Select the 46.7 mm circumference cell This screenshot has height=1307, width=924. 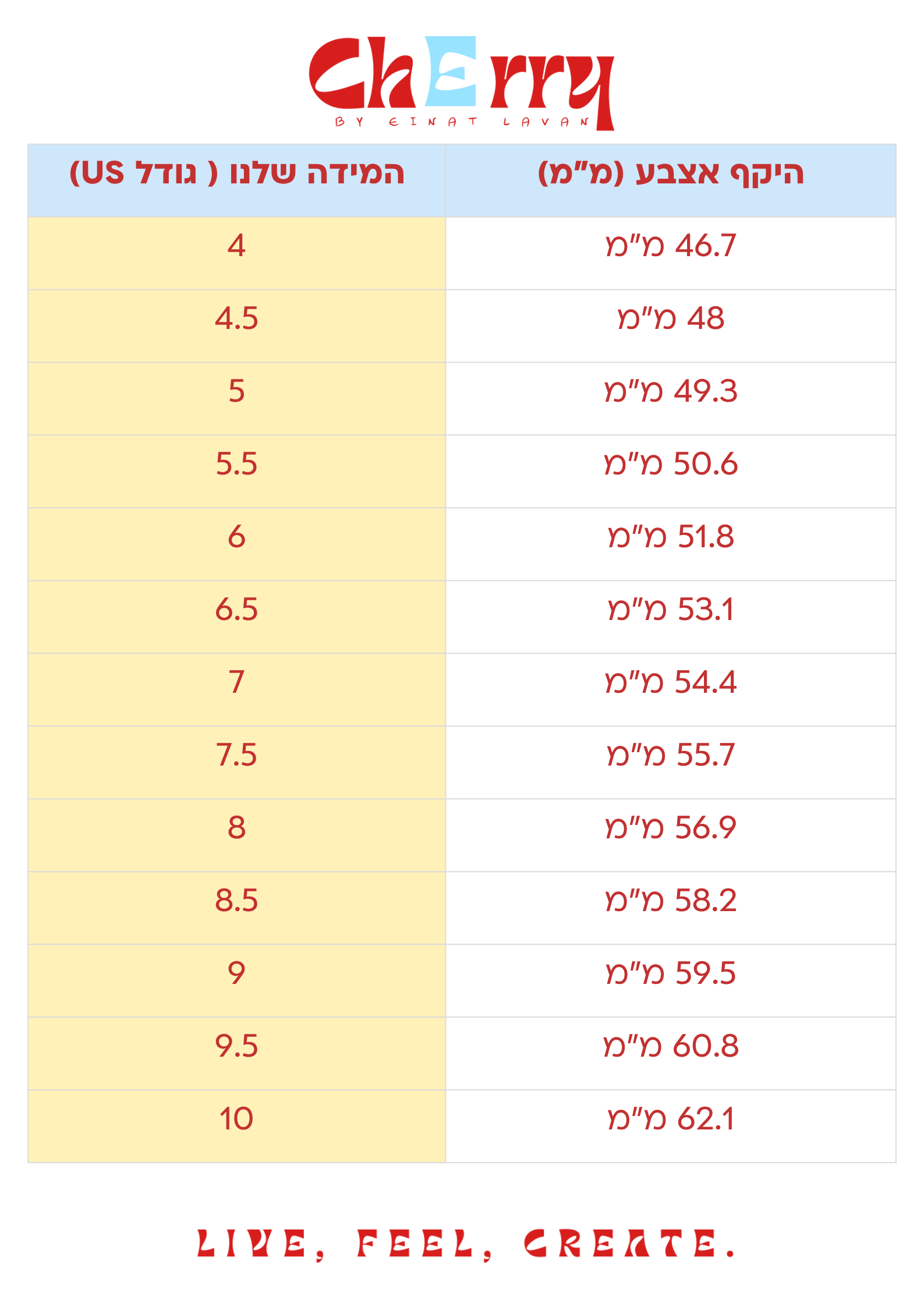(671, 246)
